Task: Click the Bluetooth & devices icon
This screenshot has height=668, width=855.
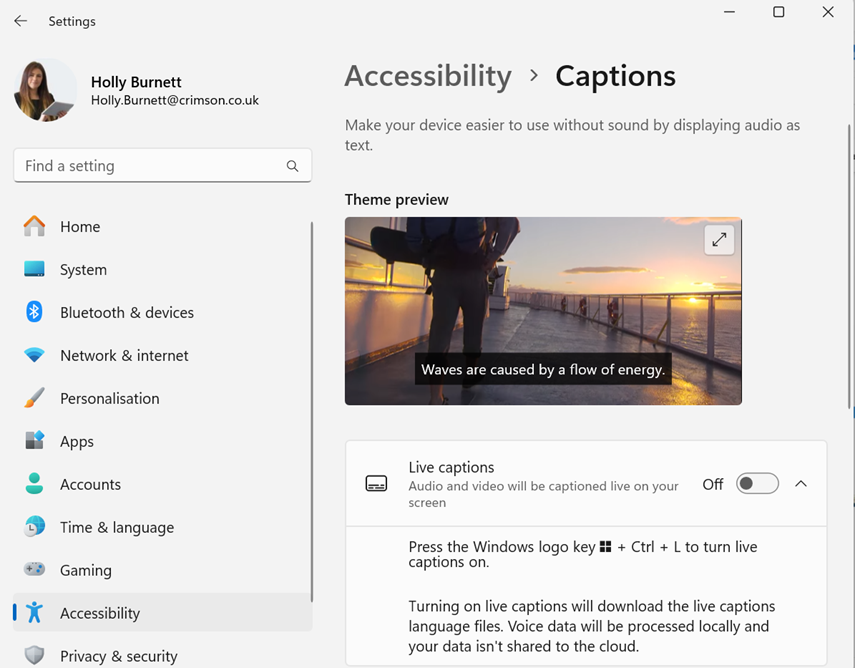Action: 34,312
